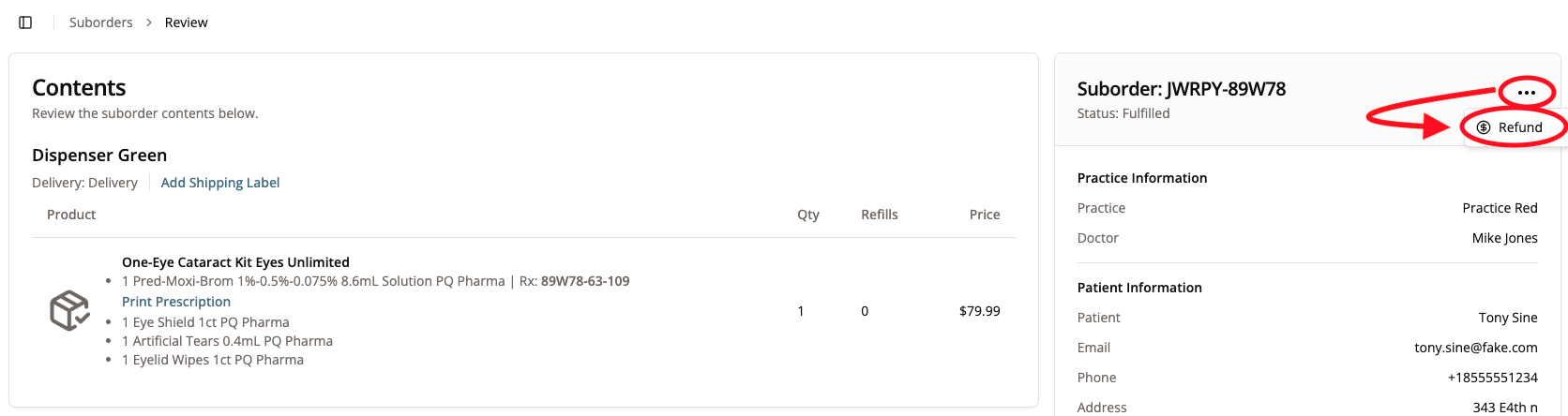Click Rx number 89W78-63-109
Screen dimensions: 1568x416
585,281
